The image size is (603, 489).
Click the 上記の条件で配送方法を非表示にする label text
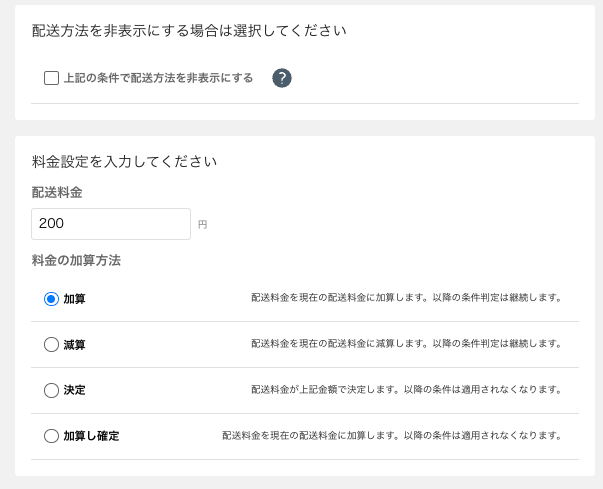(x=158, y=78)
